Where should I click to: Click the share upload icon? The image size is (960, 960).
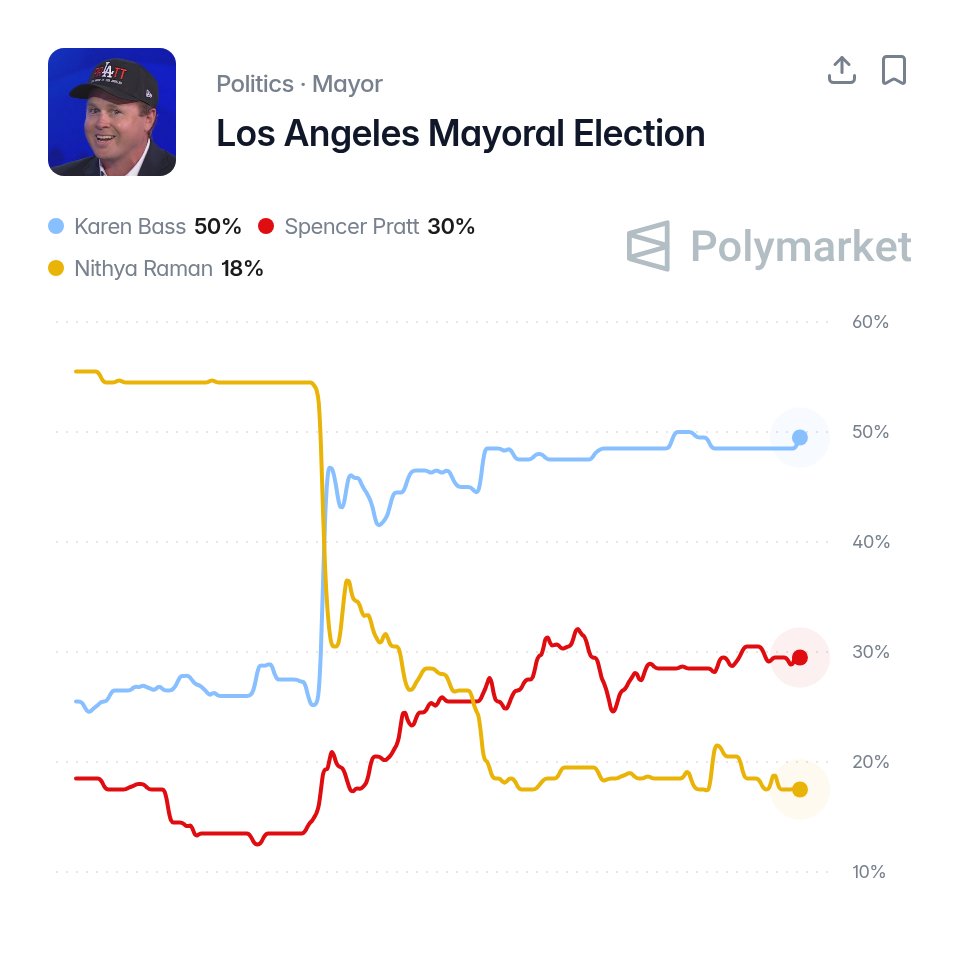[x=841, y=70]
